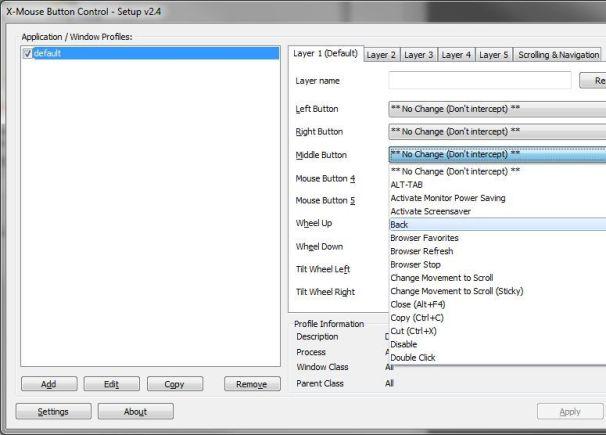Choose No Change option in dropdown list
Viewport: 606px width, 435px height.
point(497,171)
